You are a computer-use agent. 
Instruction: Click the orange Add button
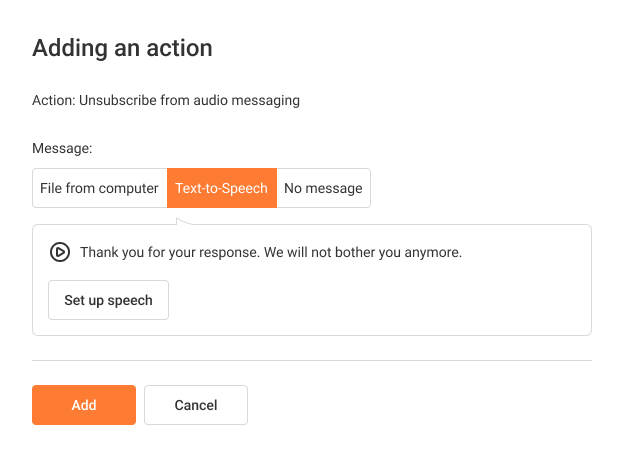[x=84, y=405]
